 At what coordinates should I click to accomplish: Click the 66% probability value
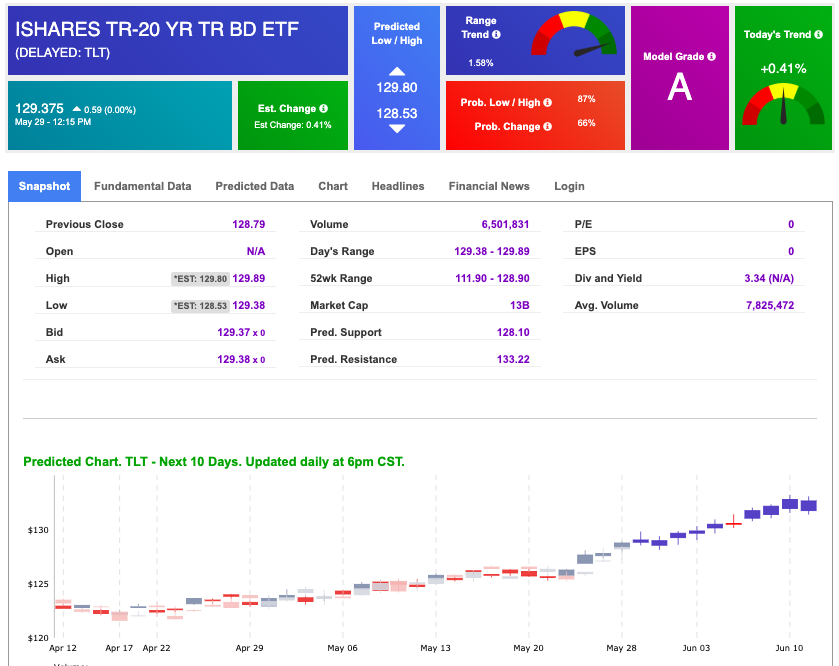pos(586,123)
